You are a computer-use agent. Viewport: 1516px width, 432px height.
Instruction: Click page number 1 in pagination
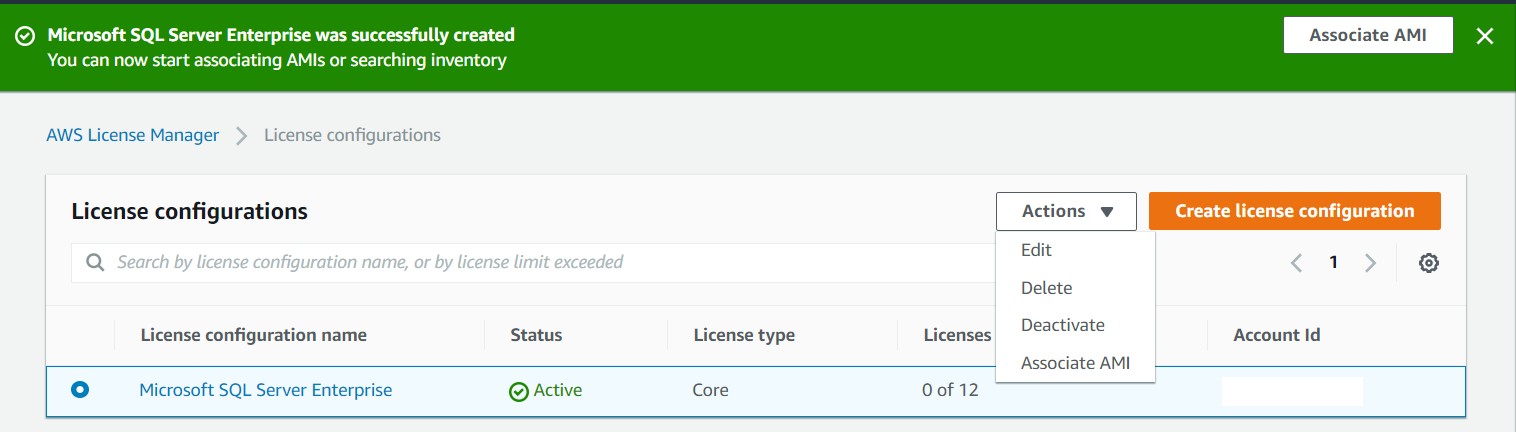1333,263
